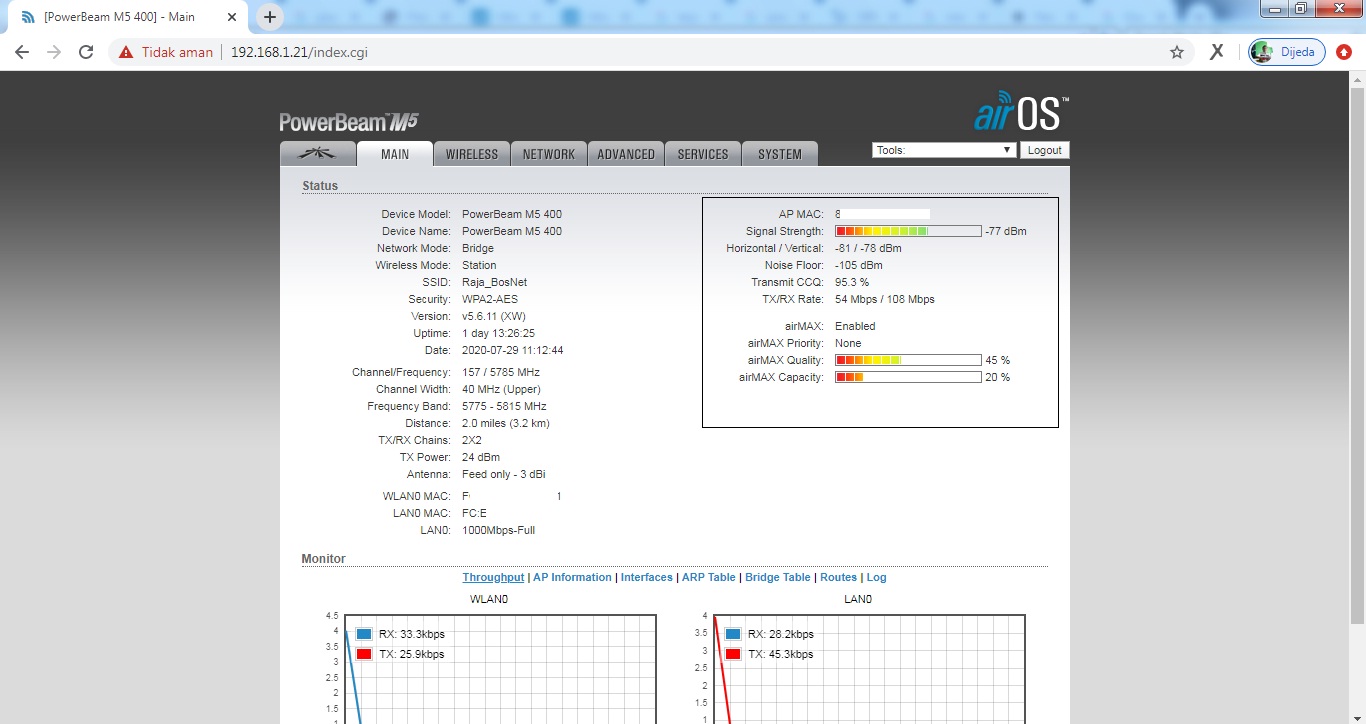Click Version value v5.6.11 (XW)
The width and height of the screenshot is (1366, 724).
pos(494,316)
